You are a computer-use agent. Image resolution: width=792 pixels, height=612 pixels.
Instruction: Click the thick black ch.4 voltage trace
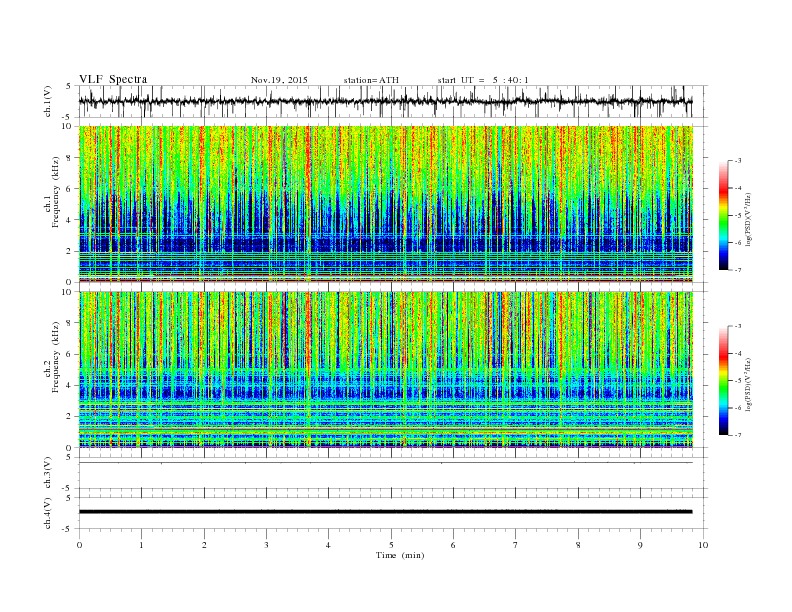tap(386, 512)
